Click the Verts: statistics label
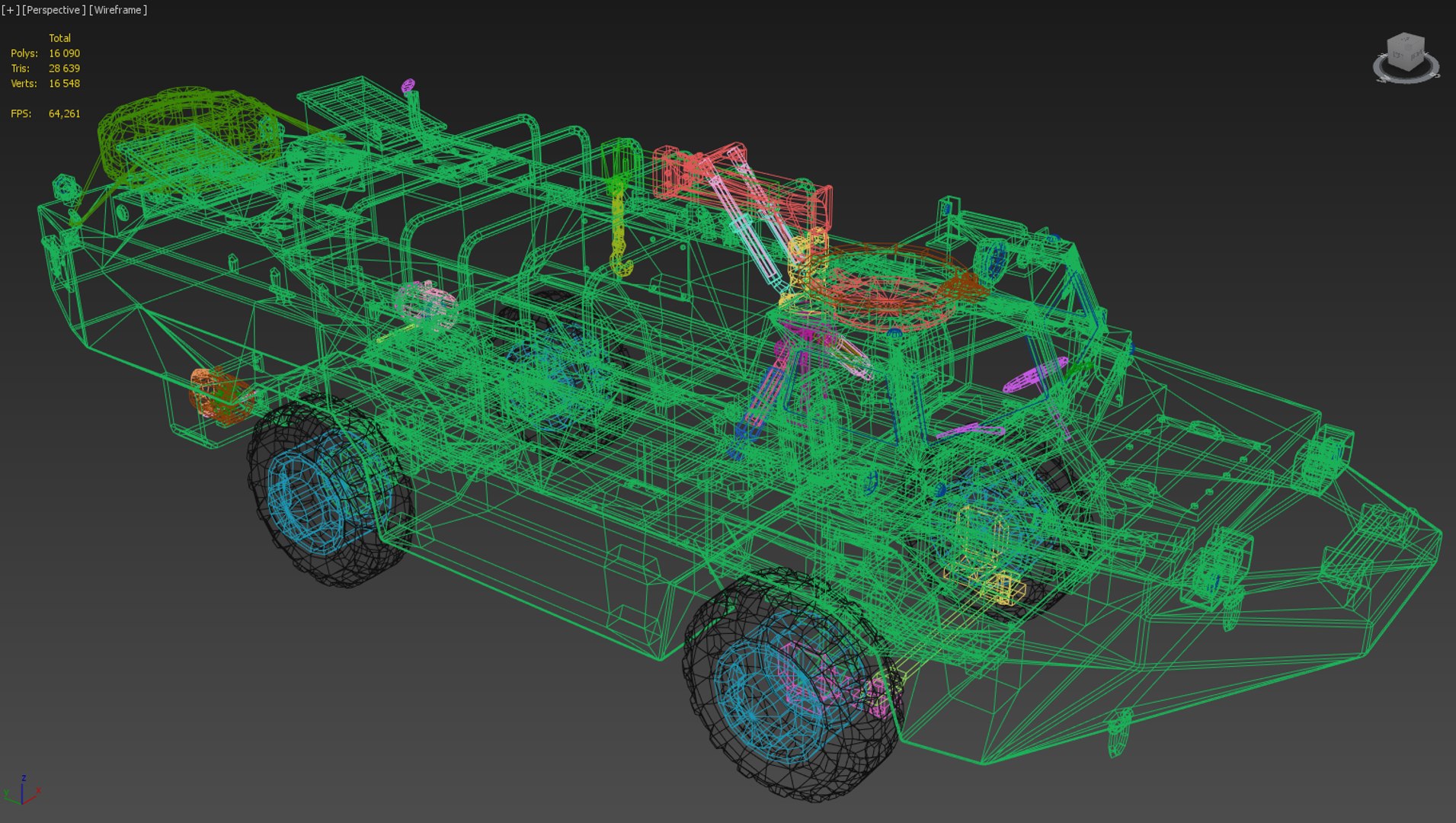The height and width of the screenshot is (823, 1456). click(x=24, y=84)
